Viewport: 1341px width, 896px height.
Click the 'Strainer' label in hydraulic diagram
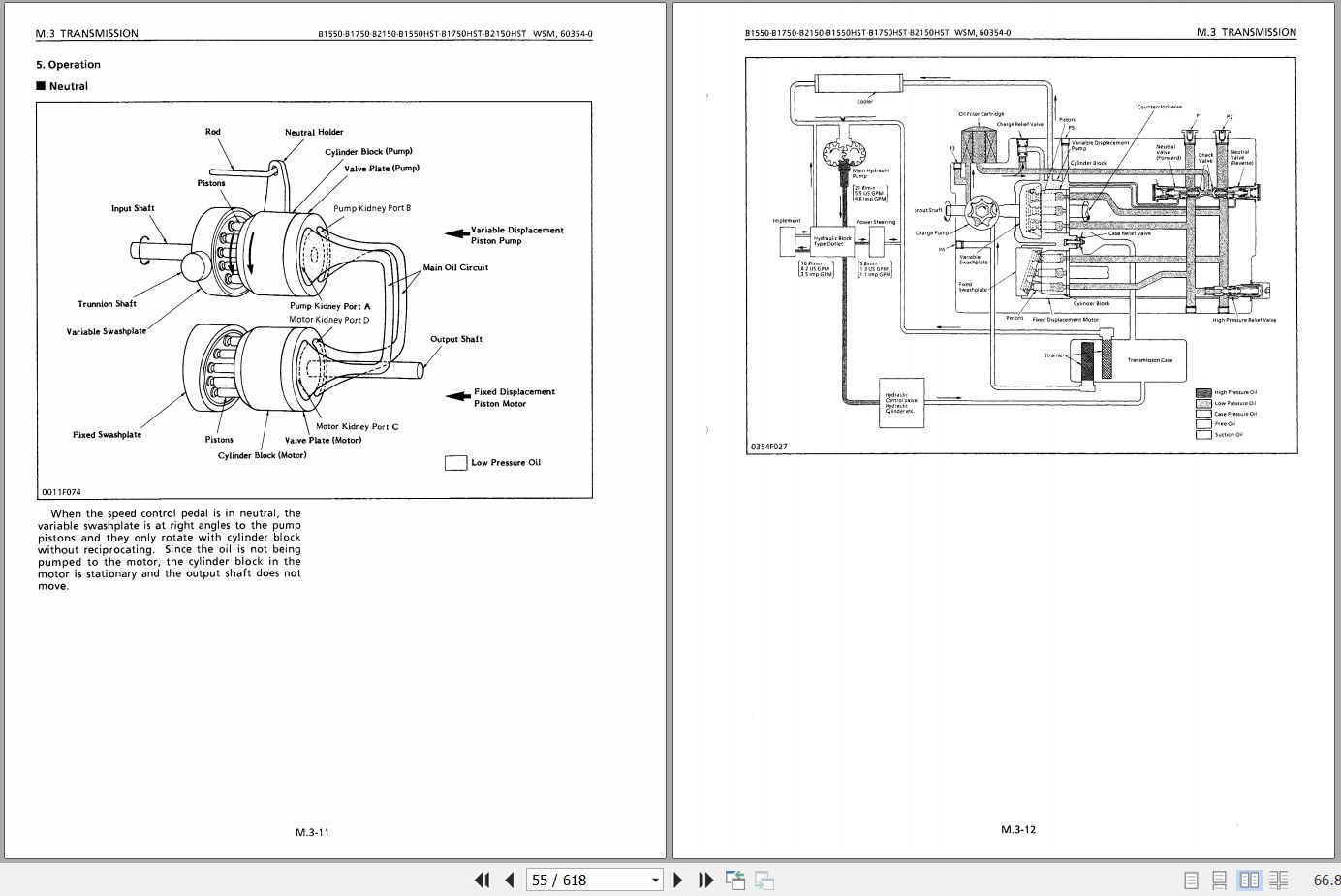tap(1054, 355)
